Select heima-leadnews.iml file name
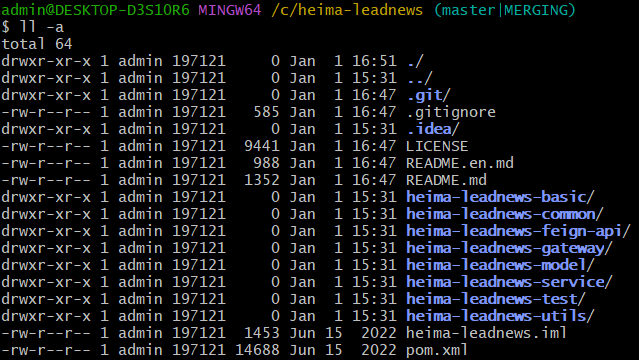The width and height of the screenshot is (639, 360). 486,333
